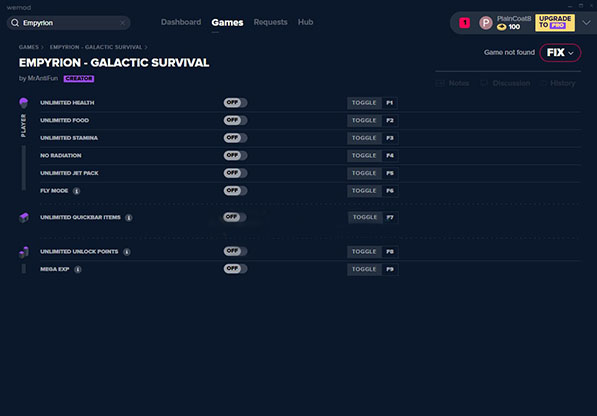Enable Unlimited Quickbar Items switch
The width and height of the screenshot is (597, 416).
pyautogui.click(x=235, y=217)
